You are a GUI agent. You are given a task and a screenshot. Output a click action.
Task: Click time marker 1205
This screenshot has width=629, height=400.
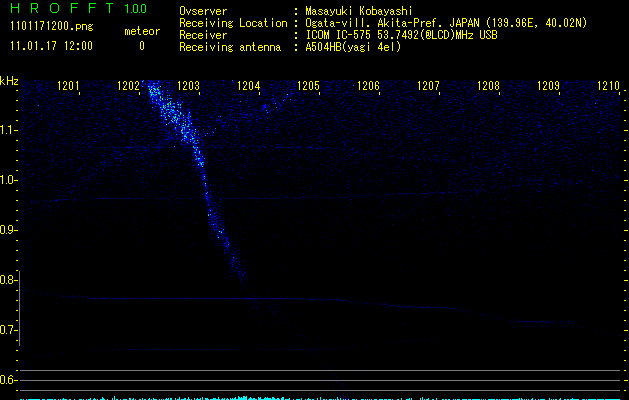(x=308, y=86)
